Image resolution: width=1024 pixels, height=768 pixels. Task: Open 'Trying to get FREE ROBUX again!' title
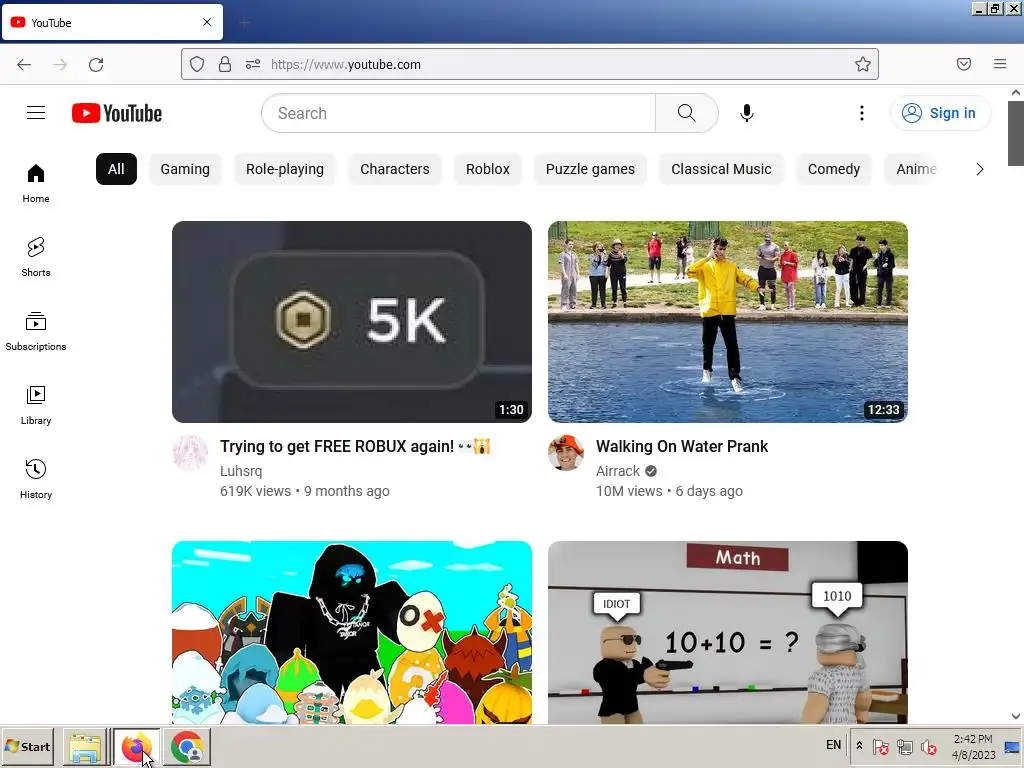point(355,446)
